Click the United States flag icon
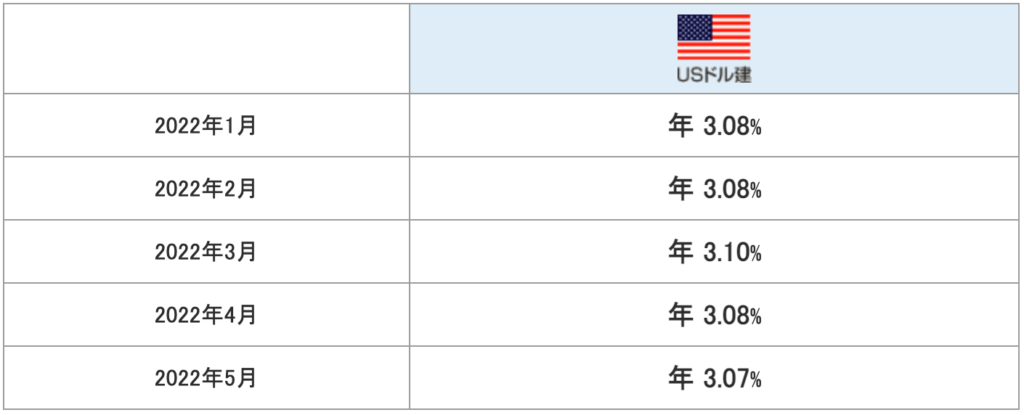1024x415 pixels. point(714,37)
